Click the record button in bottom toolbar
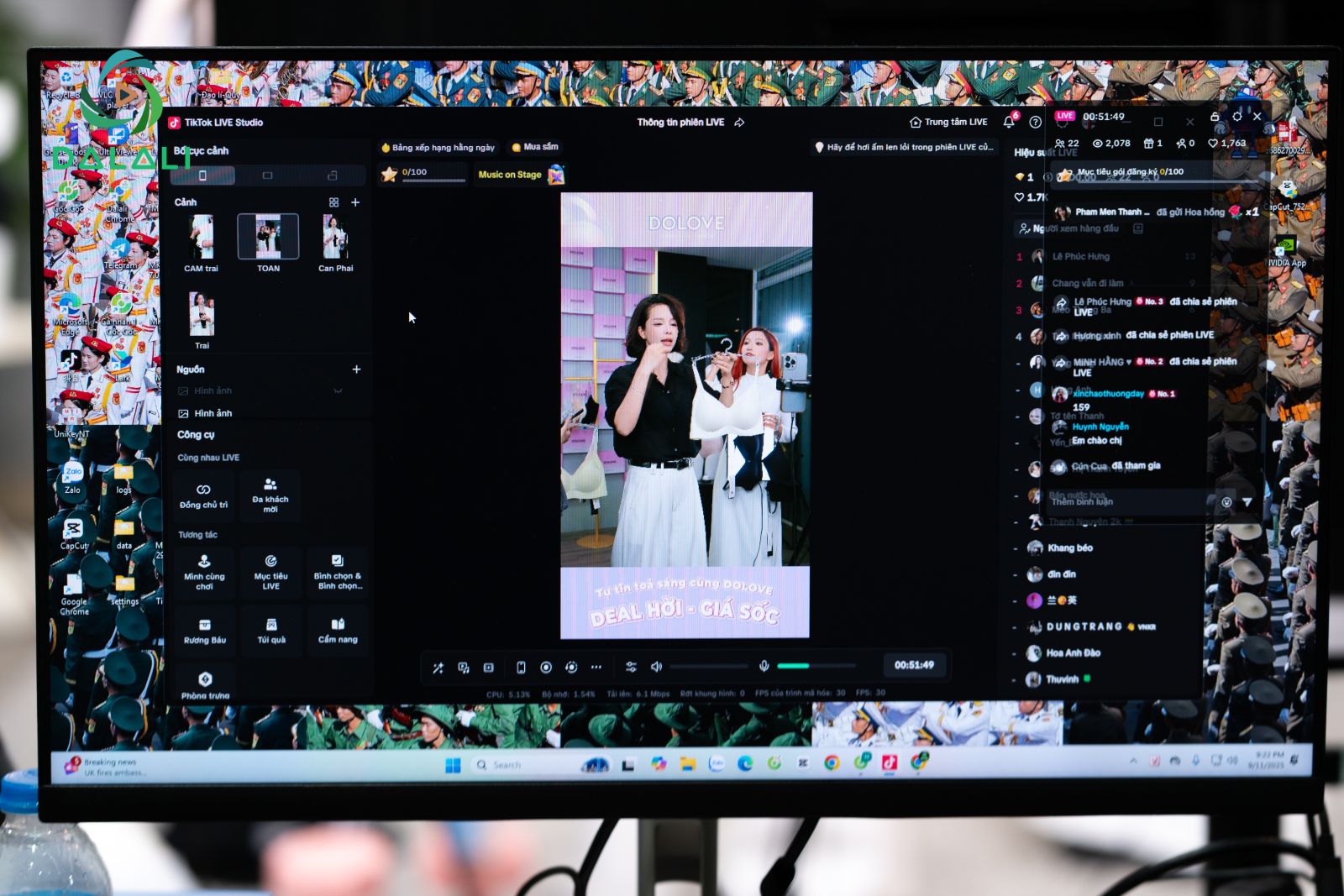 pos(546,668)
